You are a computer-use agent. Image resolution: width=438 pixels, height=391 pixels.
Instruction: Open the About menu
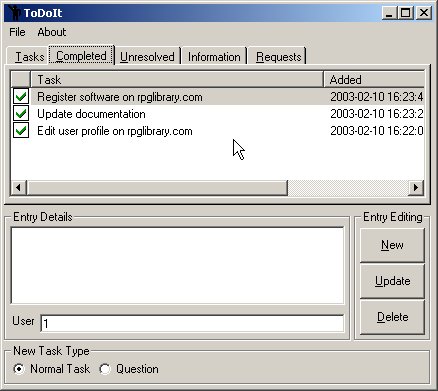pos(52,32)
